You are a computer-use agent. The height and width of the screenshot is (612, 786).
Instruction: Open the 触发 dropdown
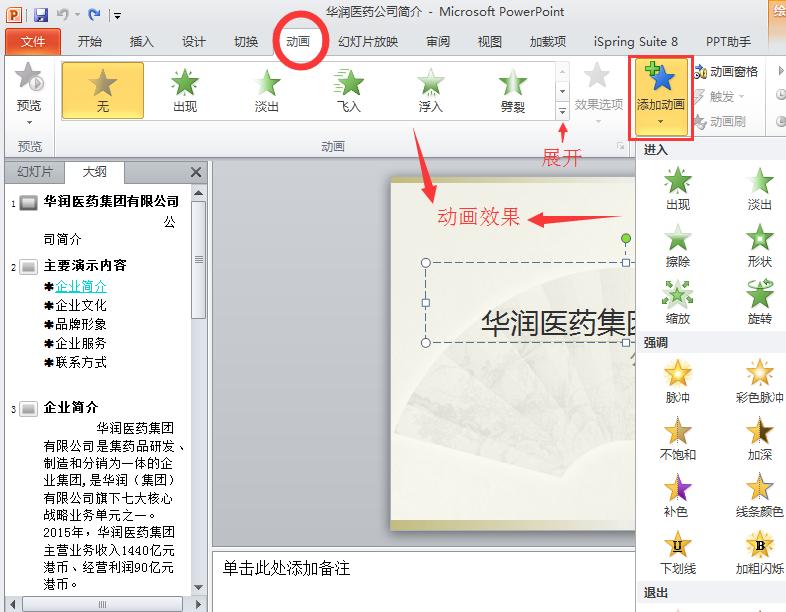[x=720, y=96]
